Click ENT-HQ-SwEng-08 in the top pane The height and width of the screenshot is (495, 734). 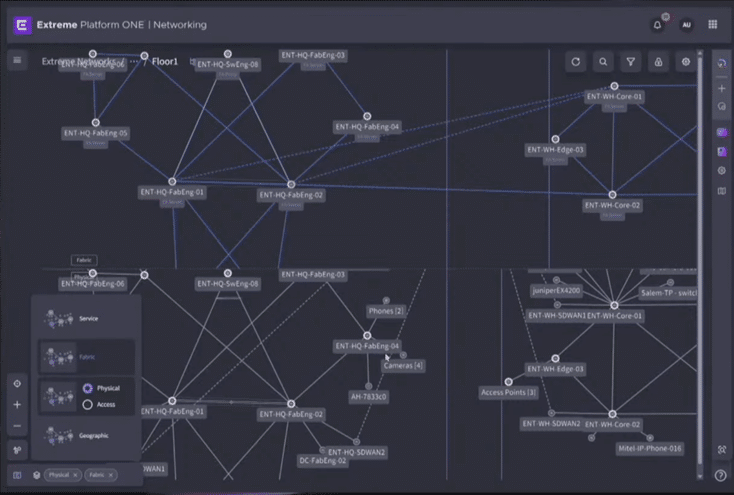[x=228, y=65]
